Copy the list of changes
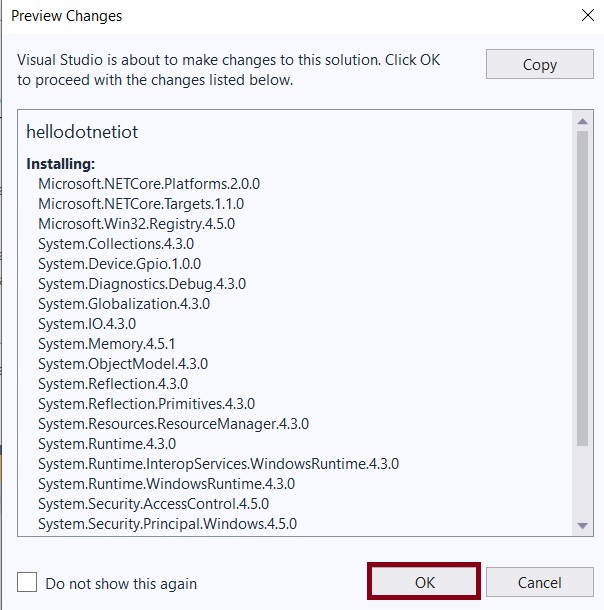 [x=539, y=64]
